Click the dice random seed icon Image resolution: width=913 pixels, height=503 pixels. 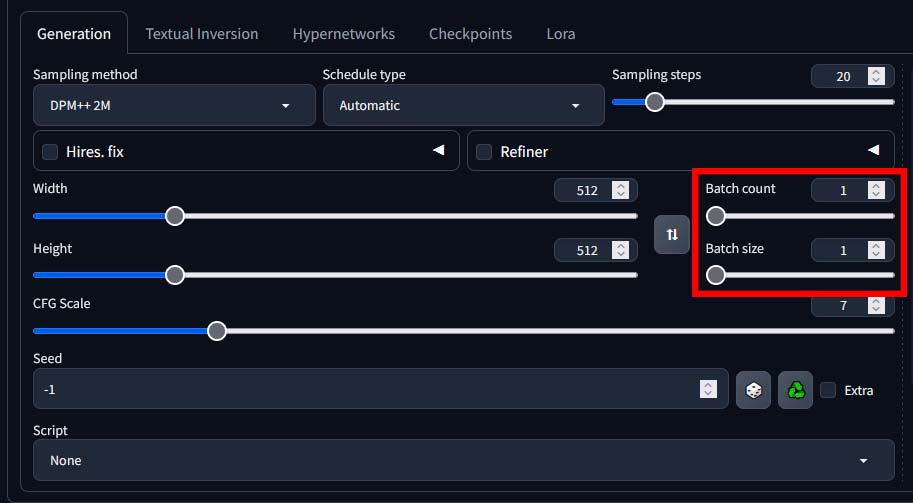[753, 390]
